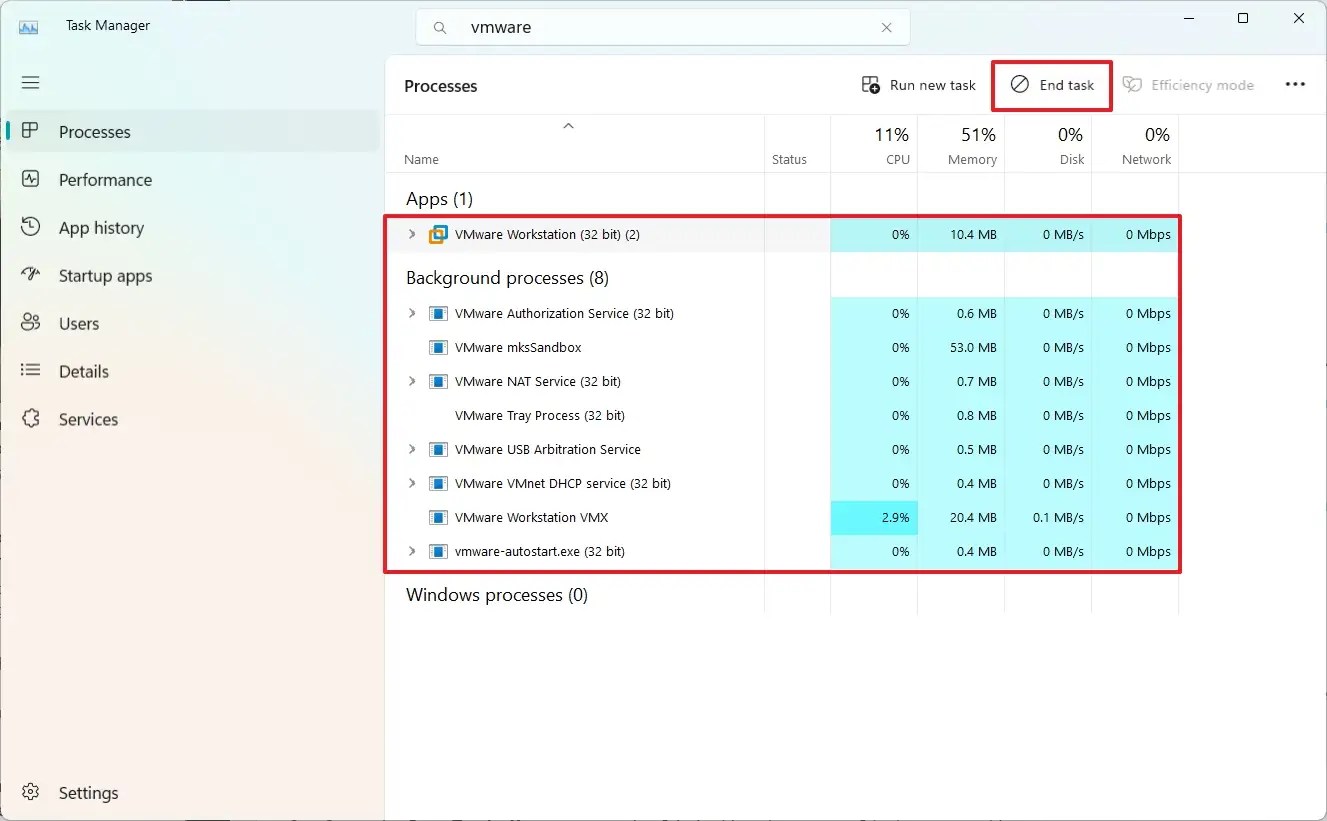Expand the VMware Workstation (32 bit) group
The height and width of the screenshot is (821, 1327).
click(412, 234)
